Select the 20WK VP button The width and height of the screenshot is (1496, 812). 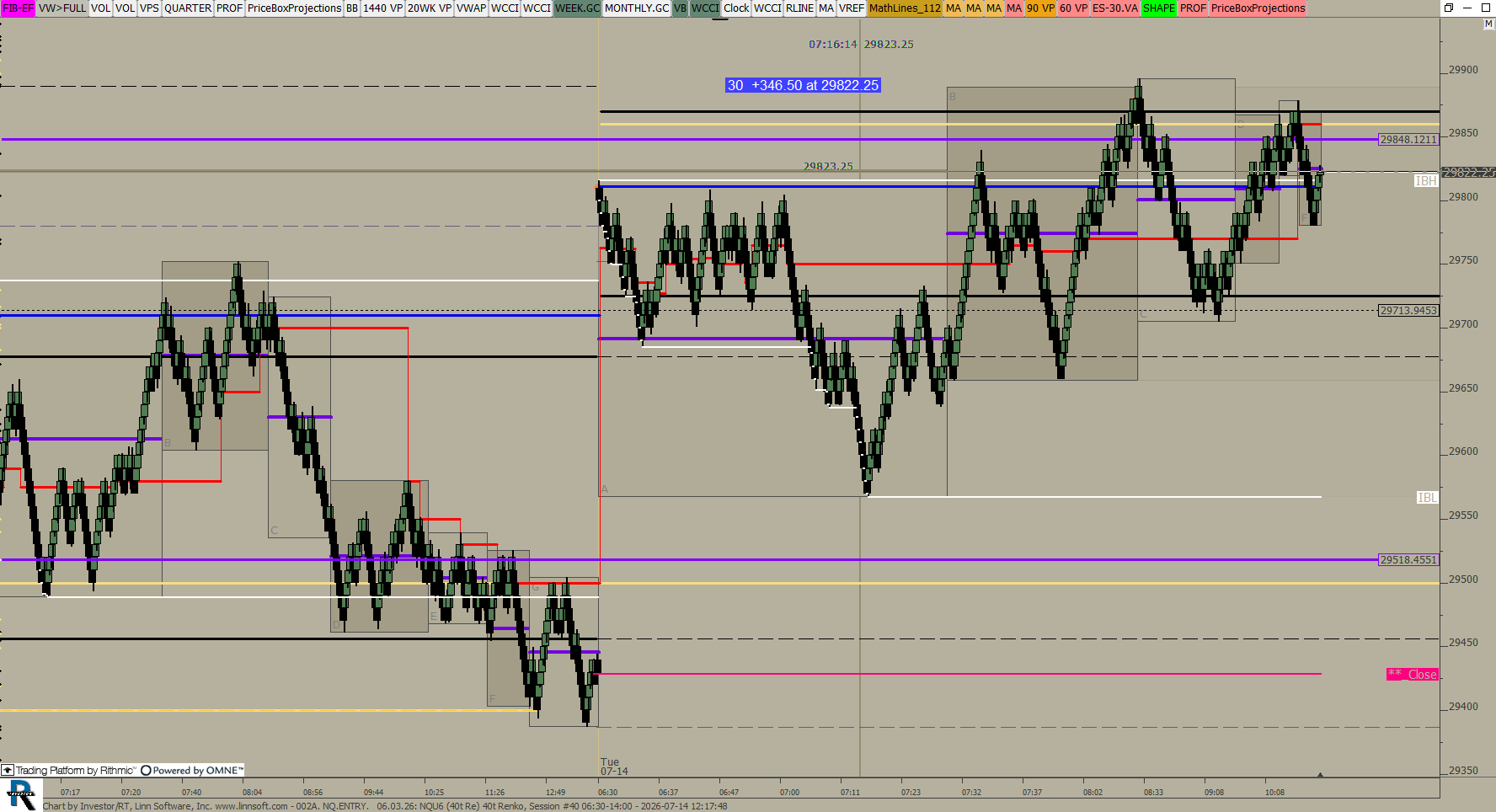[430, 8]
